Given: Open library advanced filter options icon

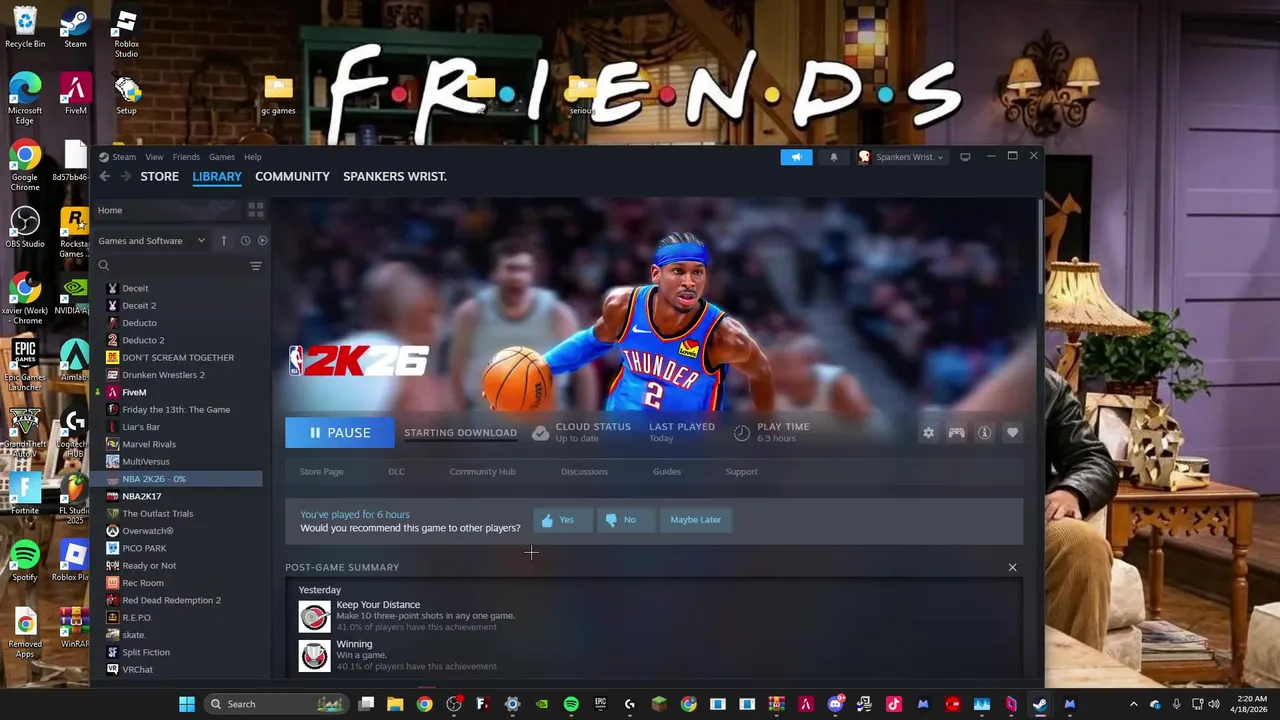Looking at the screenshot, I should pyautogui.click(x=256, y=266).
